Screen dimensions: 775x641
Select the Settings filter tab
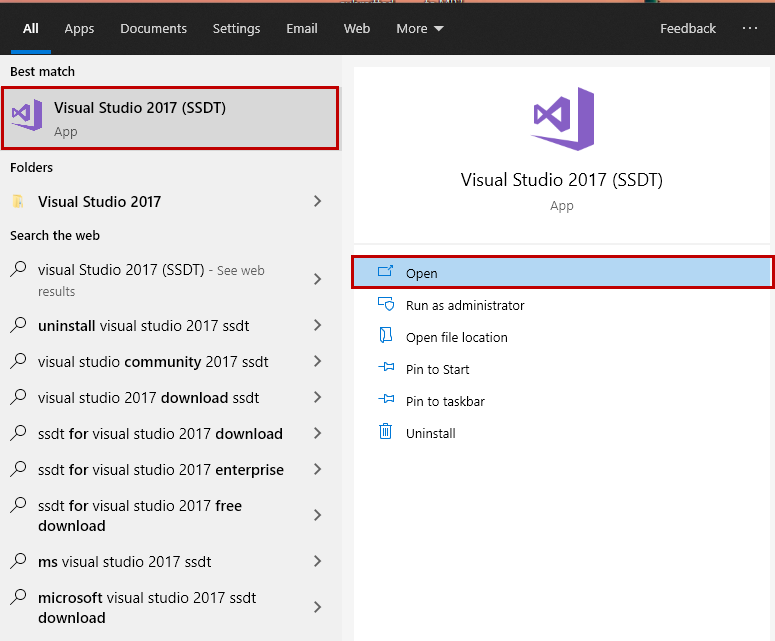(236, 28)
